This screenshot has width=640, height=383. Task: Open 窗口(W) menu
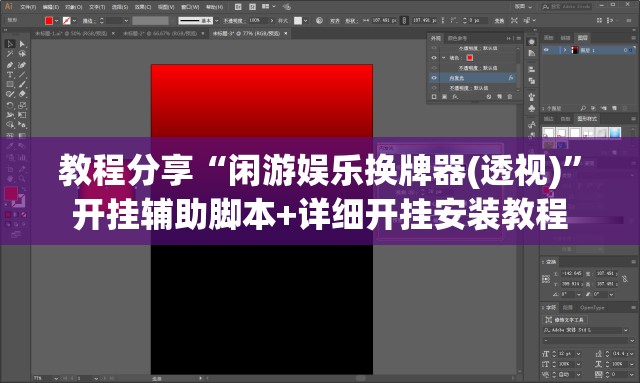190,7
